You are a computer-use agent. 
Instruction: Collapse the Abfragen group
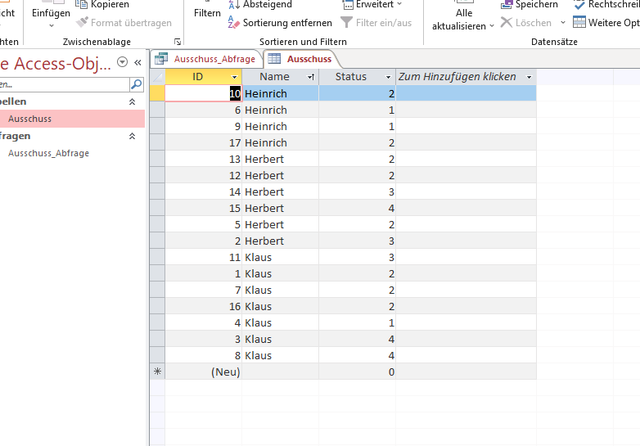[x=132, y=136]
